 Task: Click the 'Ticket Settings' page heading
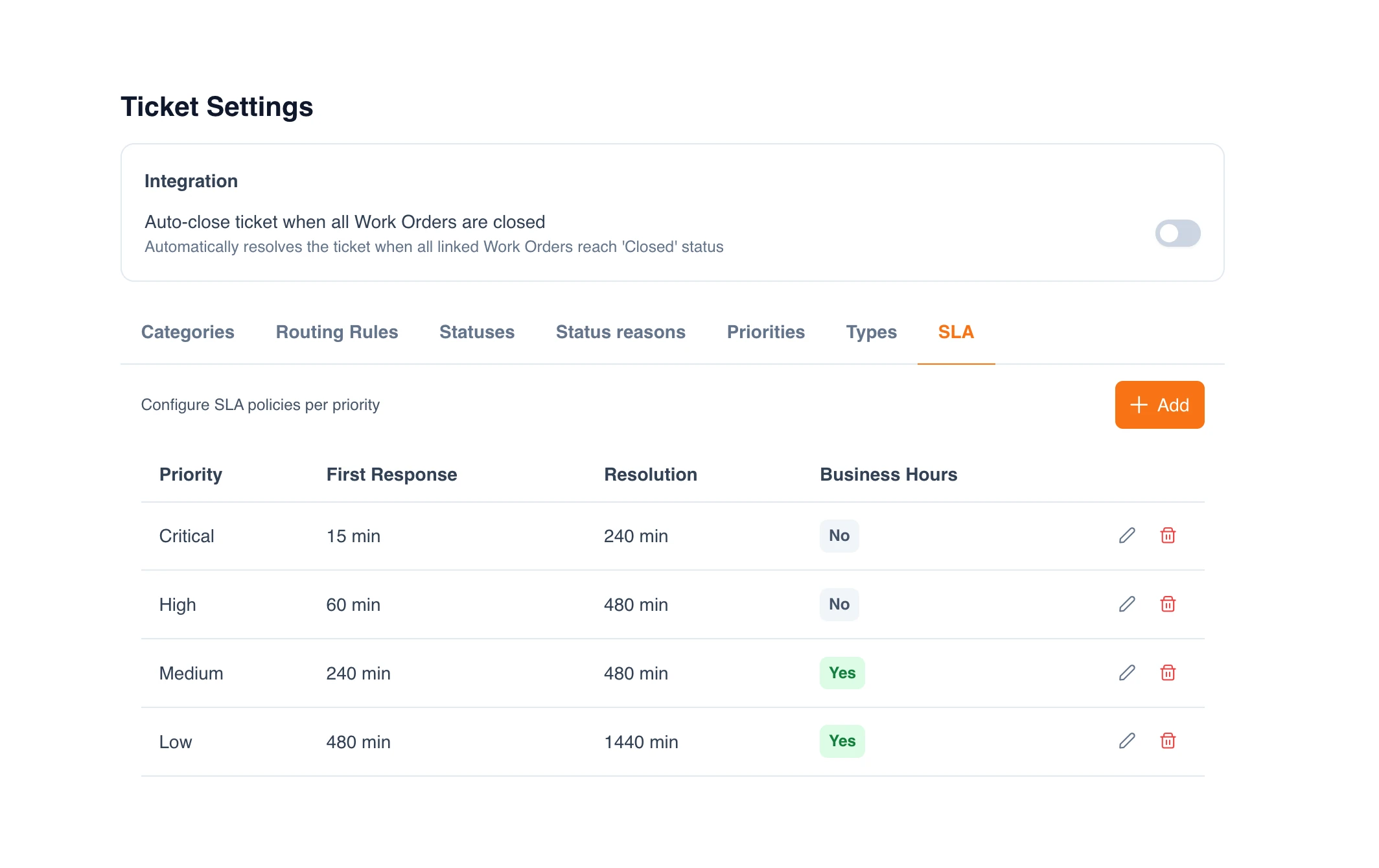[217, 107]
